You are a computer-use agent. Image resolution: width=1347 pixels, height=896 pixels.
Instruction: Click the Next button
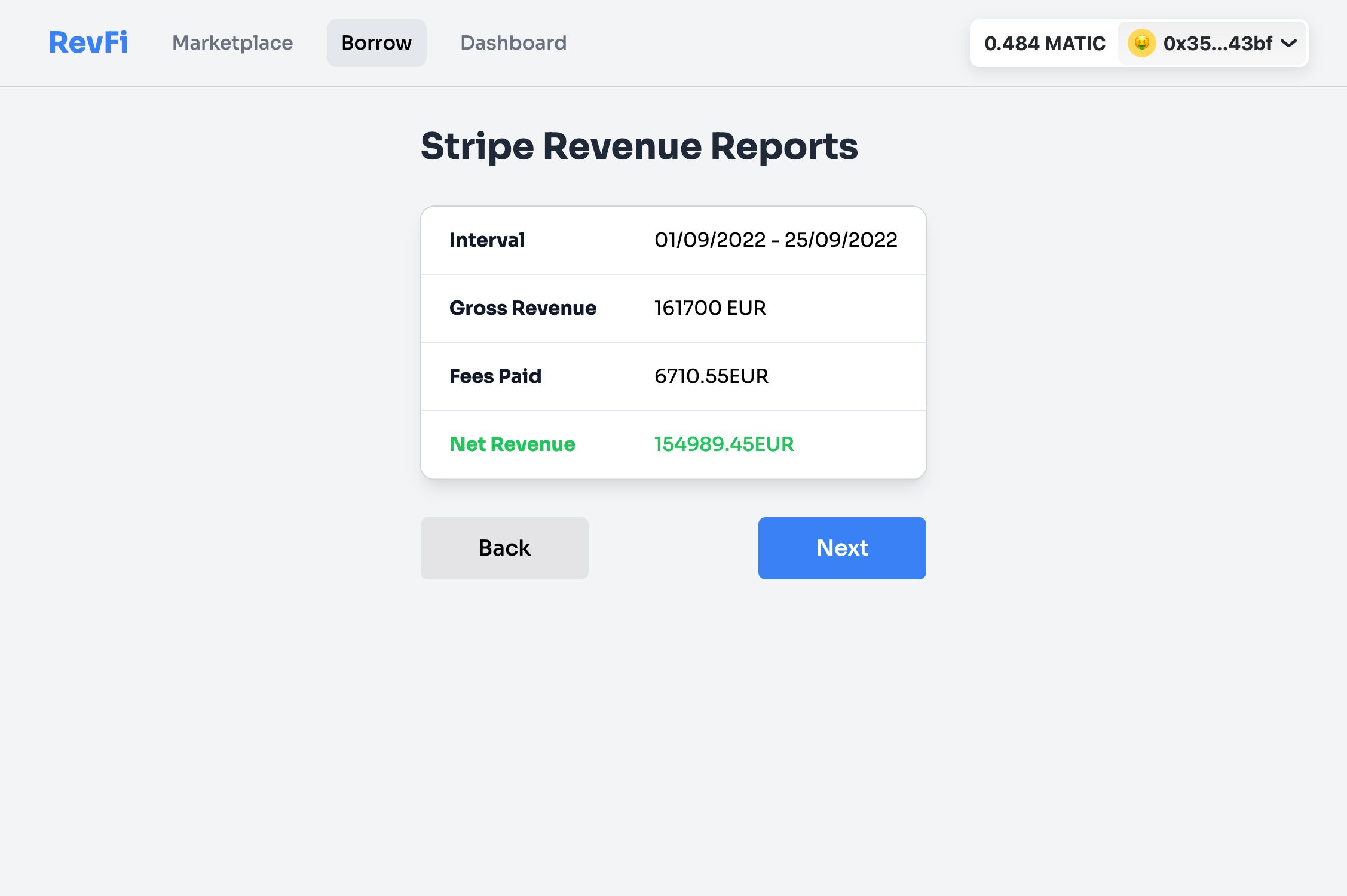point(842,548)
